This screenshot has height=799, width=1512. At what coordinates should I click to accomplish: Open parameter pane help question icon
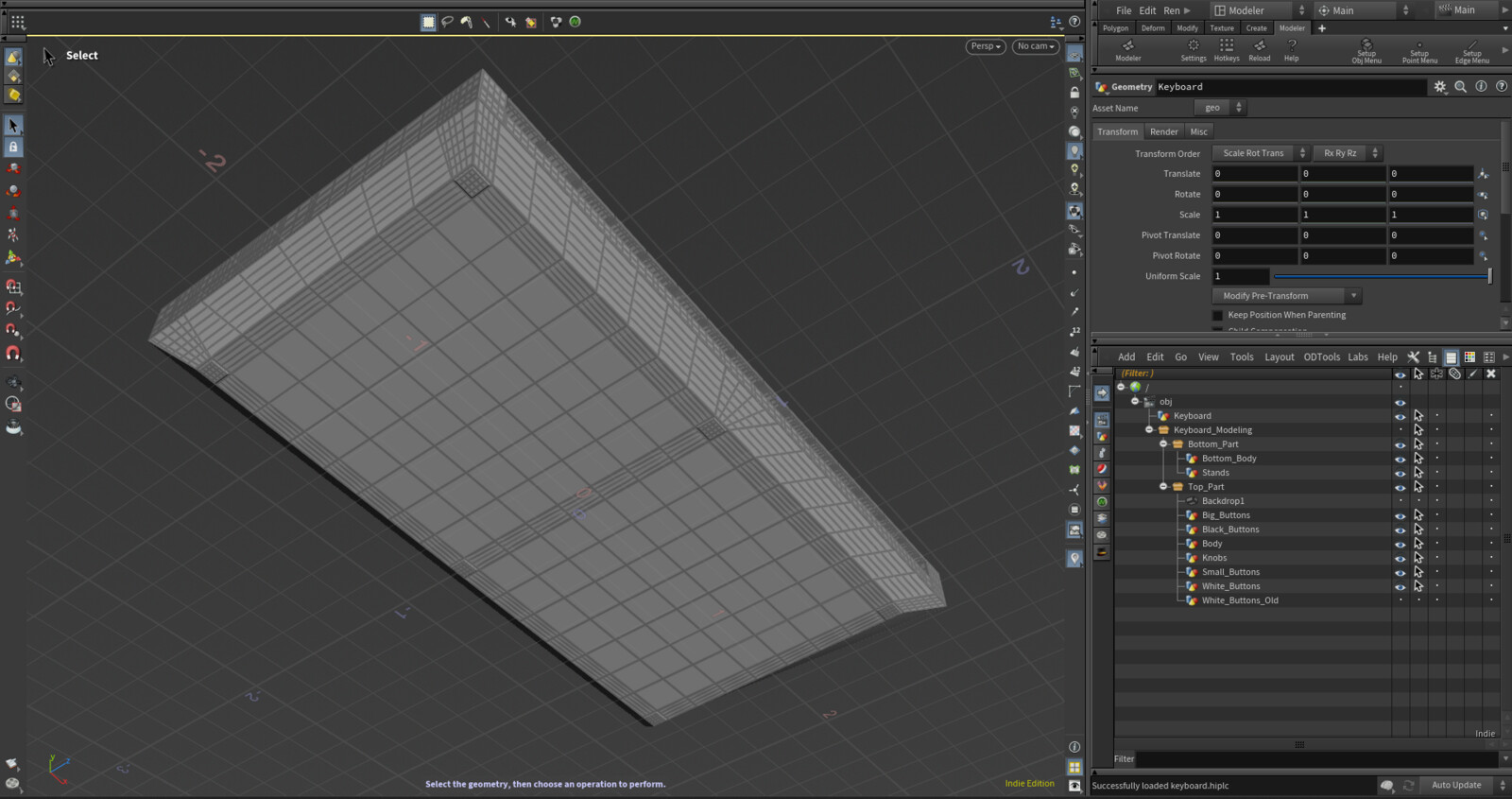[1501, 86]
